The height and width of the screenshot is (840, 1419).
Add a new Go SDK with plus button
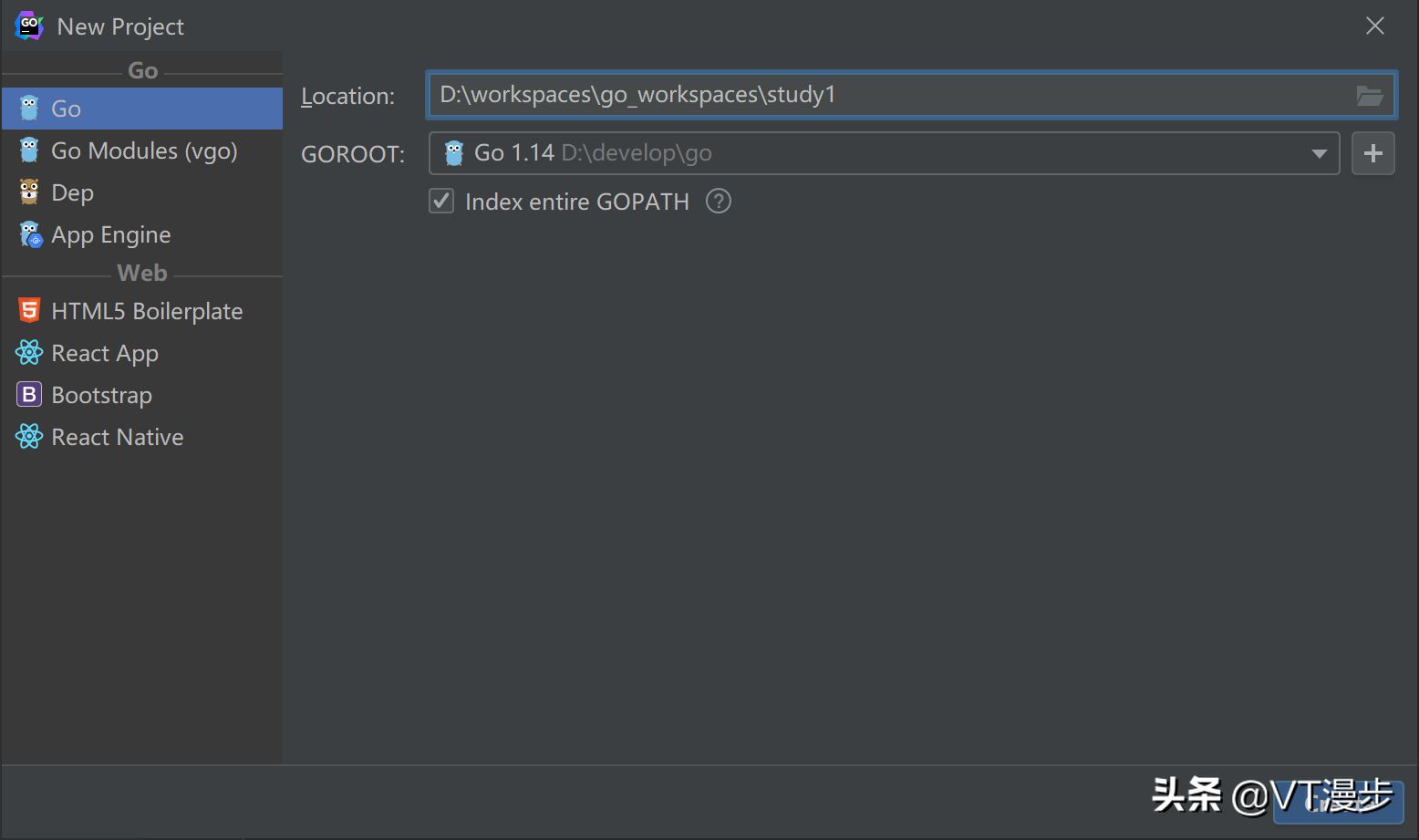click(1372, 153)
